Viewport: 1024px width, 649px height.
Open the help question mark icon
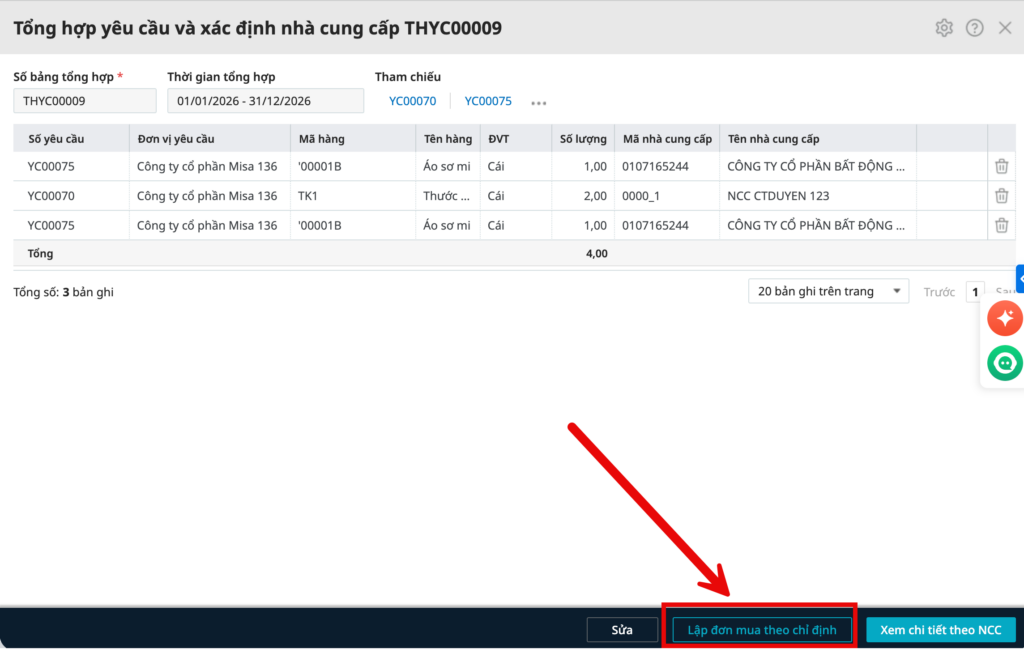974,28
